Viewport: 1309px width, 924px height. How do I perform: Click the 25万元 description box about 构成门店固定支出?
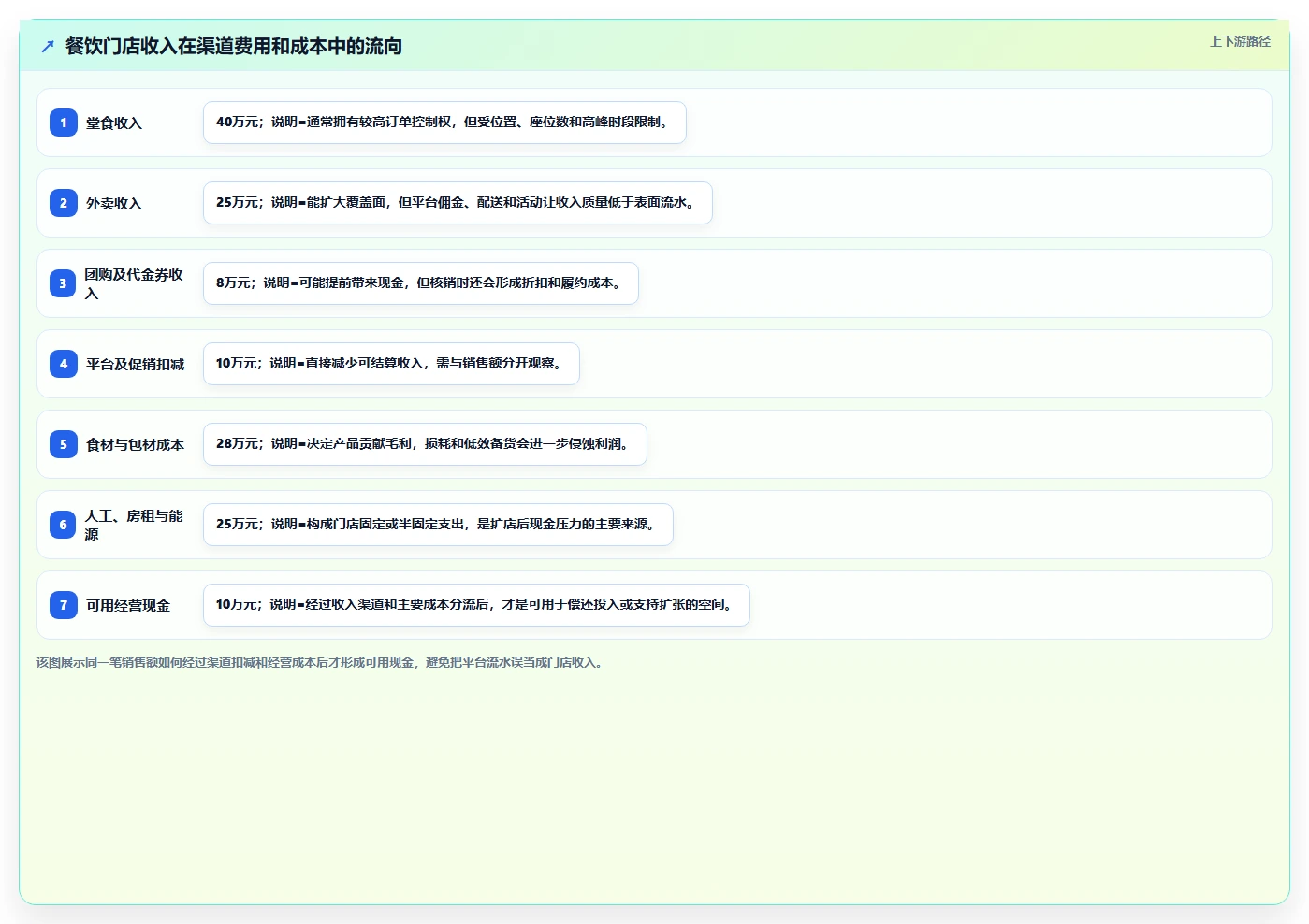point(438,525)
